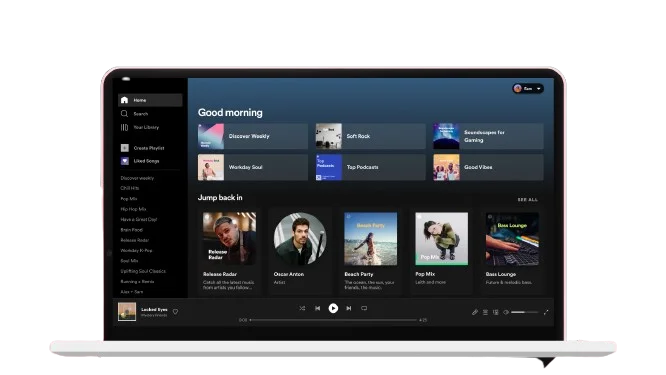The image size is (666, 375).
Task: Select Uplifting Soul Classics playlist
Action: pyautogui.click(x=143, y=271)
